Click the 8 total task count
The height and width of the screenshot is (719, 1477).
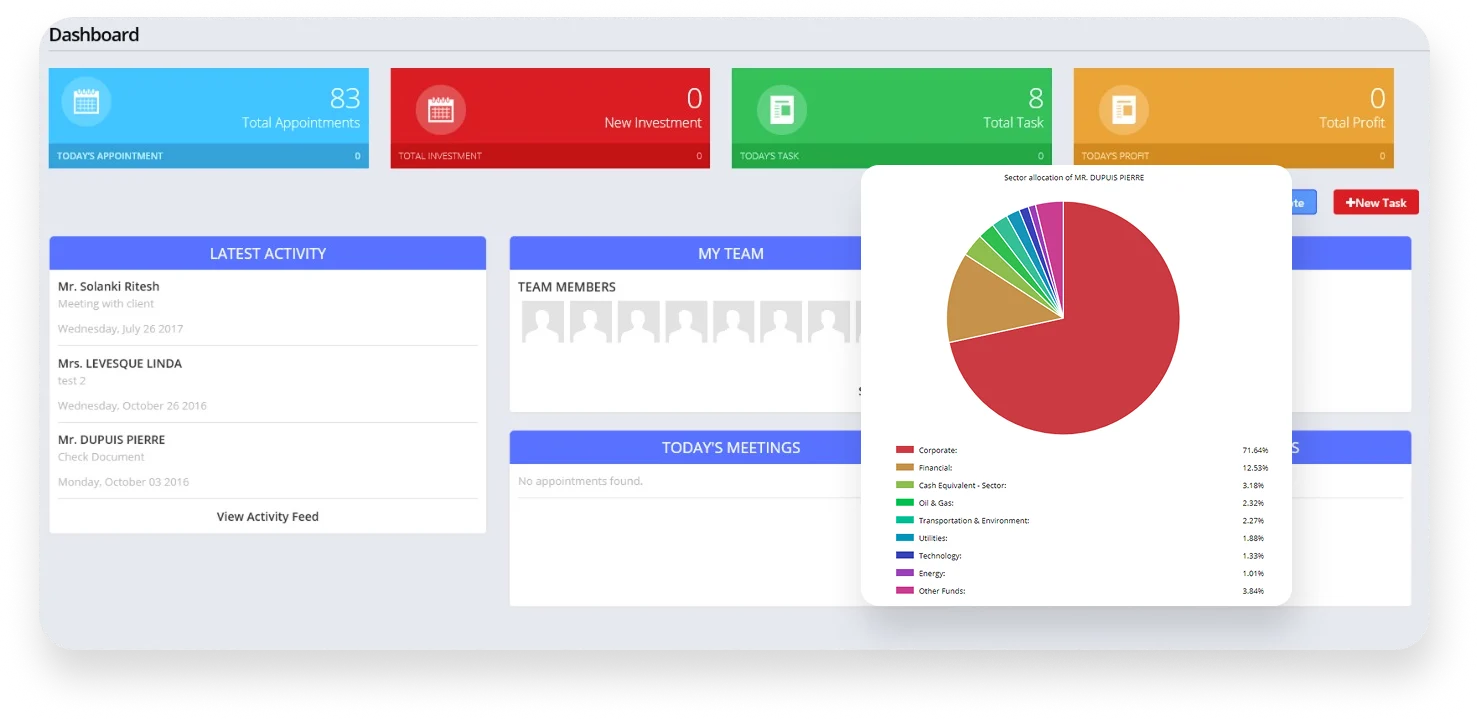(x=1036, y=98)
